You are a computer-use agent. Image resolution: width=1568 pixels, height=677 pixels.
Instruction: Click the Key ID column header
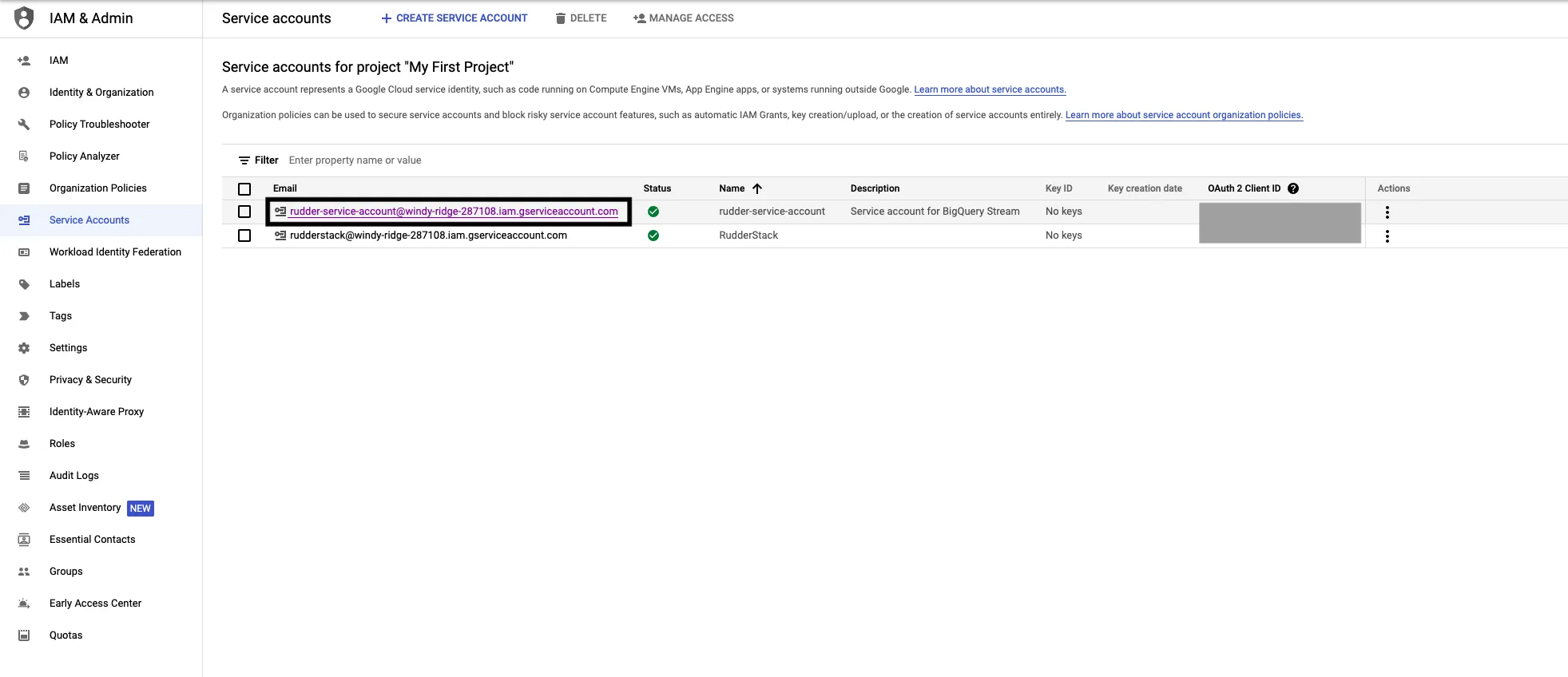(1058, 188)
